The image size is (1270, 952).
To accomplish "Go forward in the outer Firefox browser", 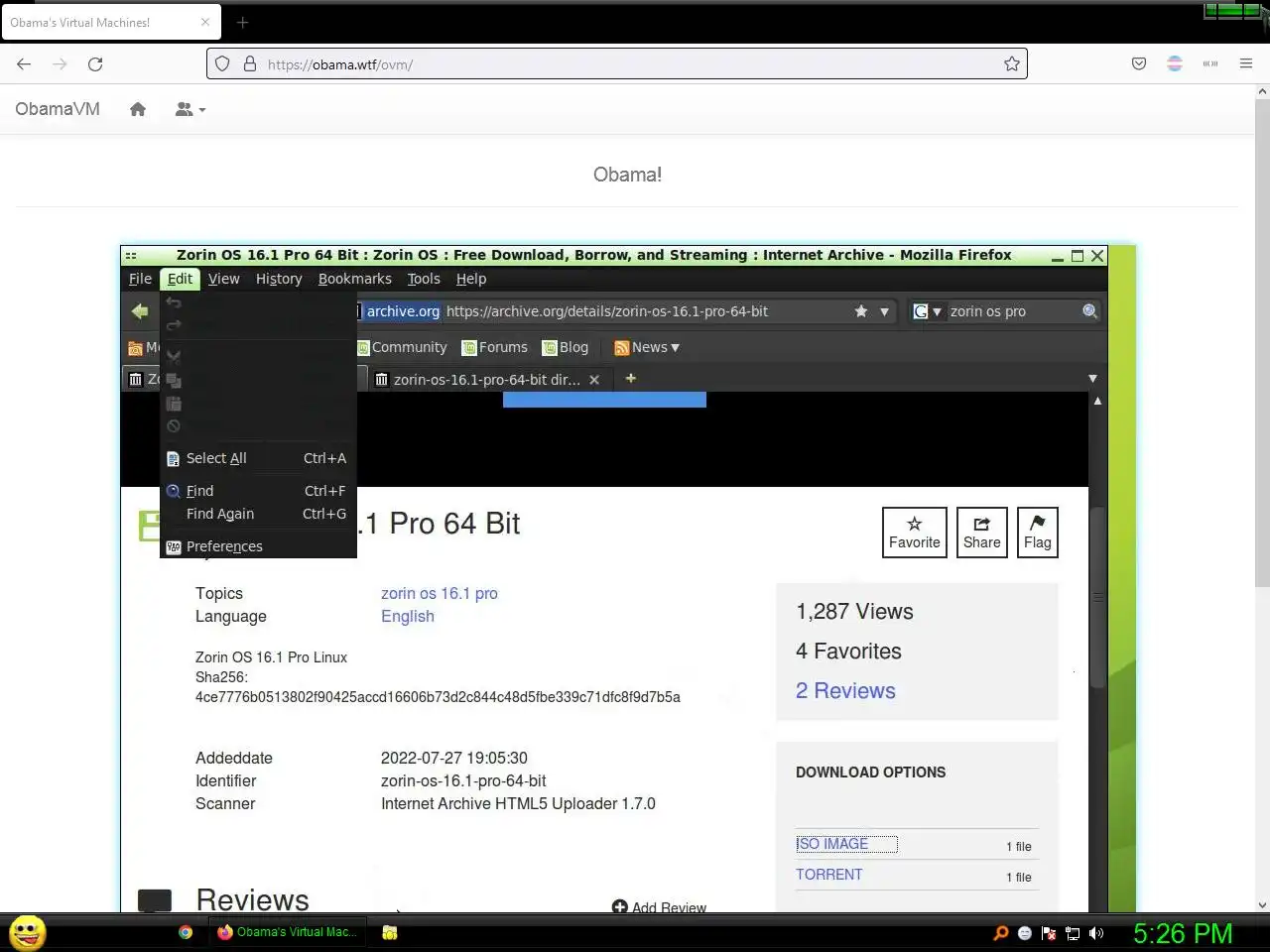I will (60, 63).
